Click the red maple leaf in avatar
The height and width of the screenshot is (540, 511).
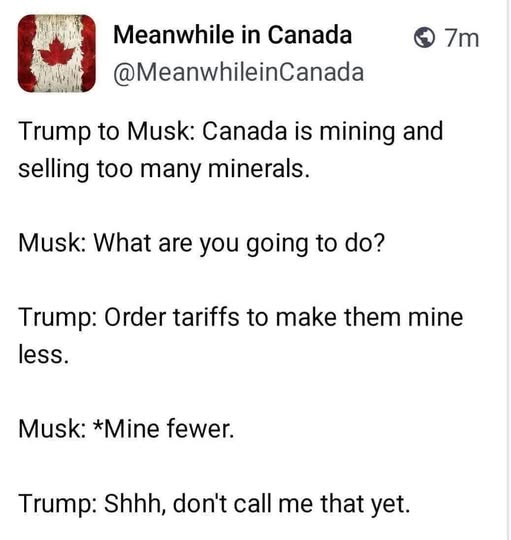pyautogui.click(x=56, y=51)
